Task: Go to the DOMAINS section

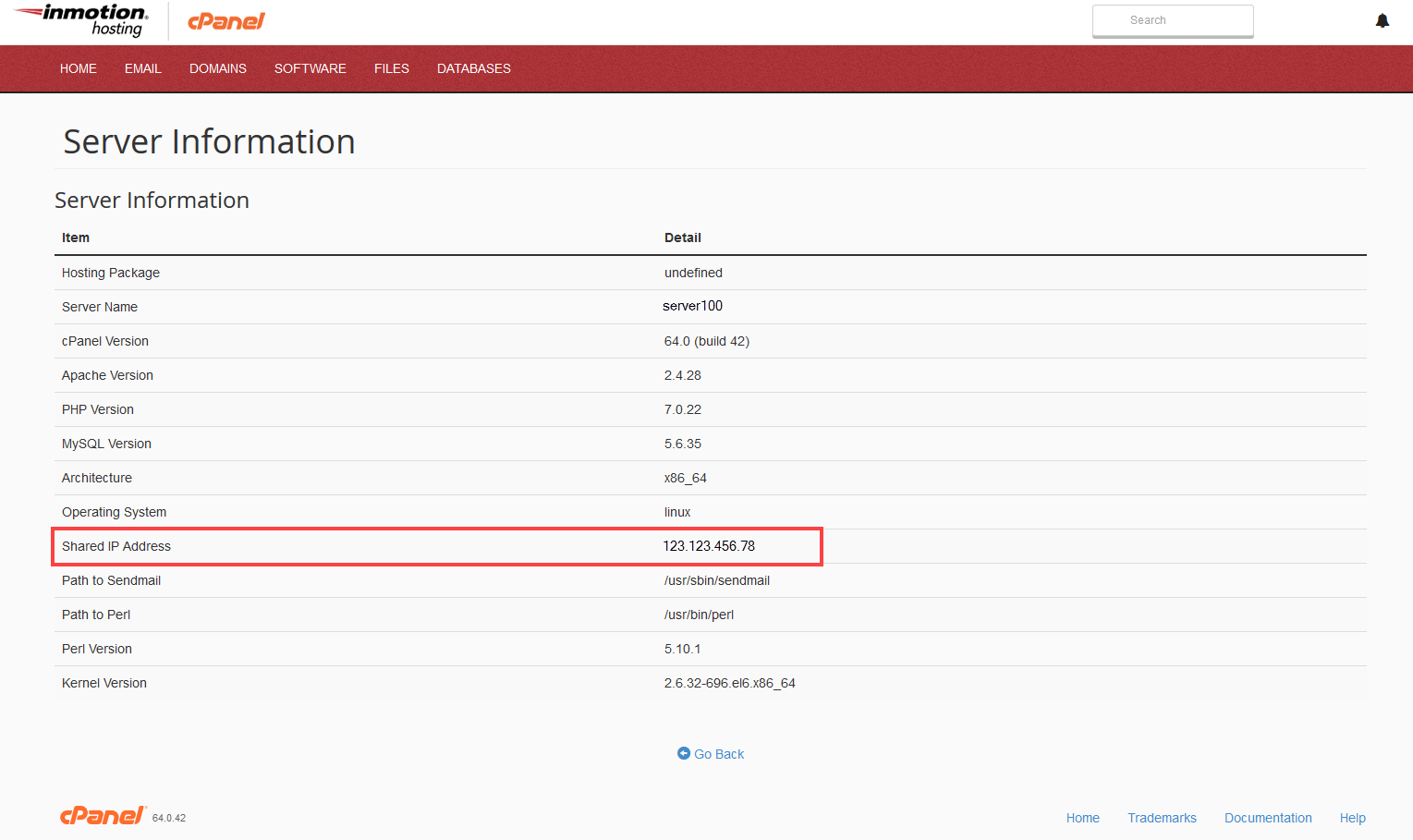Action: (x=218, y=68)
